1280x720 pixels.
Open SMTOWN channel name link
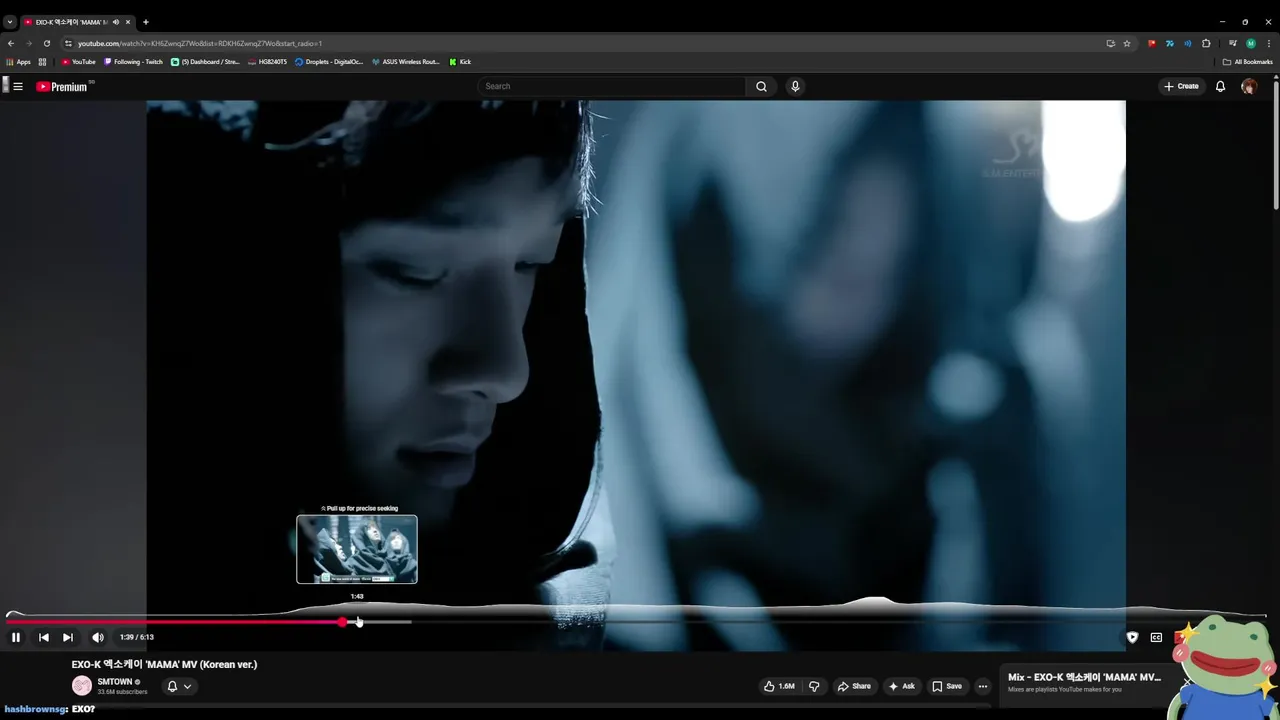click(115, 682)
